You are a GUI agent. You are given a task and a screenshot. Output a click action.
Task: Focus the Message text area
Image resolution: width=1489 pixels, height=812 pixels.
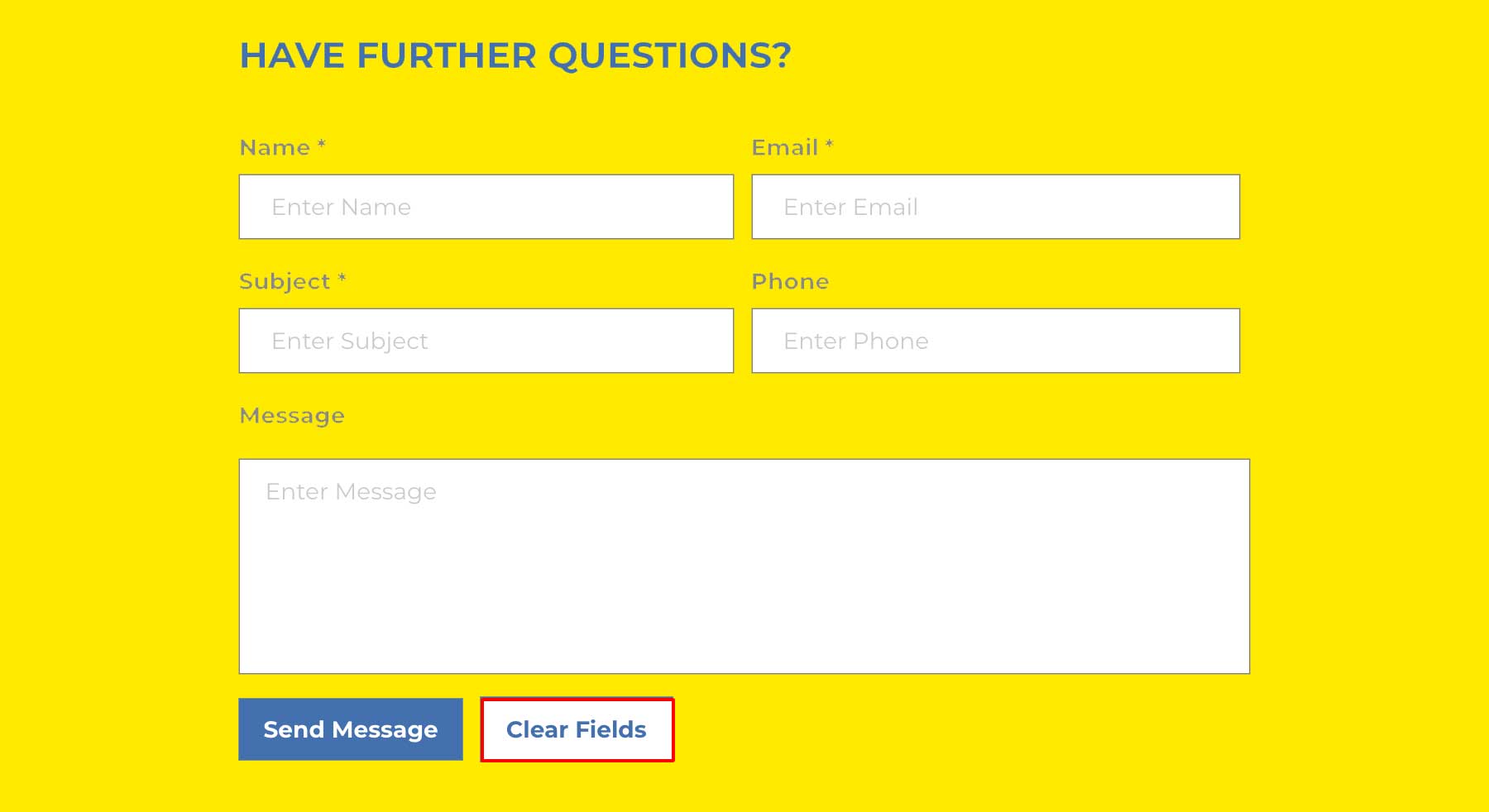744,579
